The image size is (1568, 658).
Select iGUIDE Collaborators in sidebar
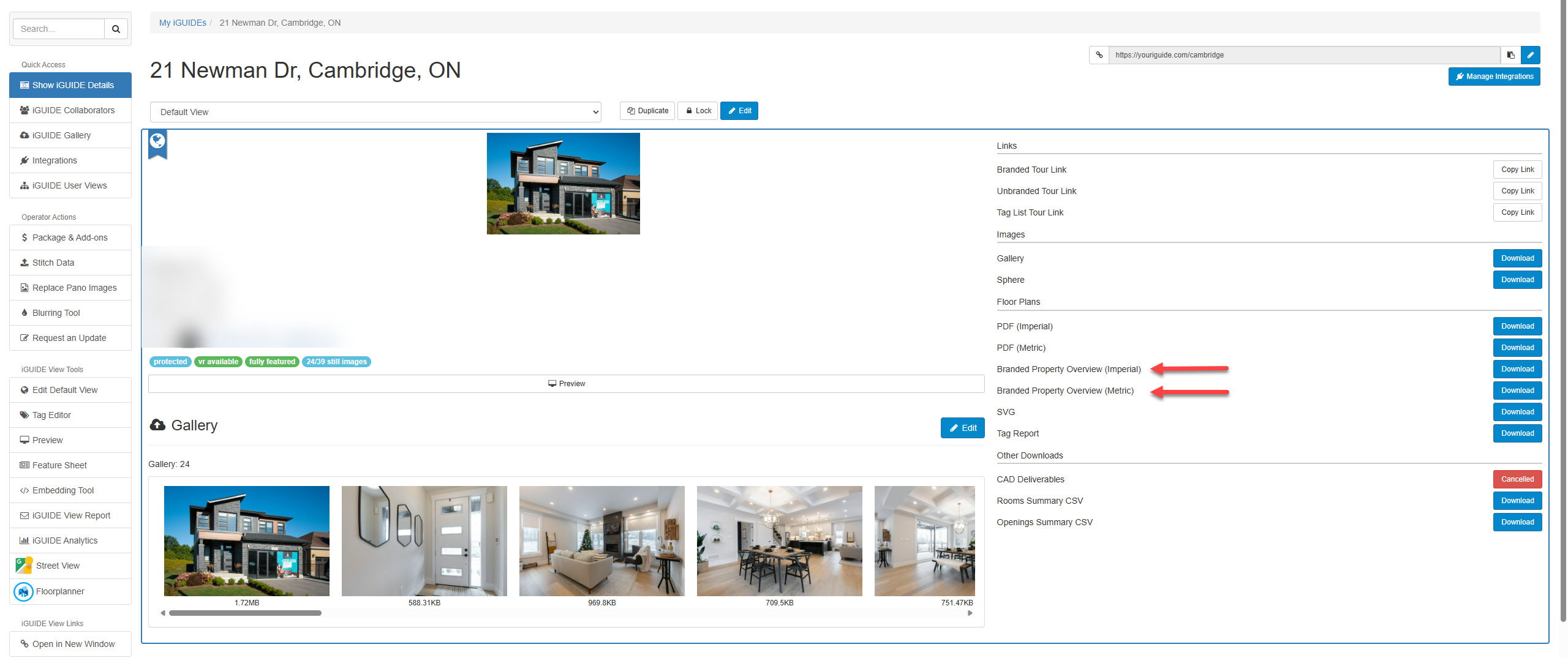[x=73, y=110]
